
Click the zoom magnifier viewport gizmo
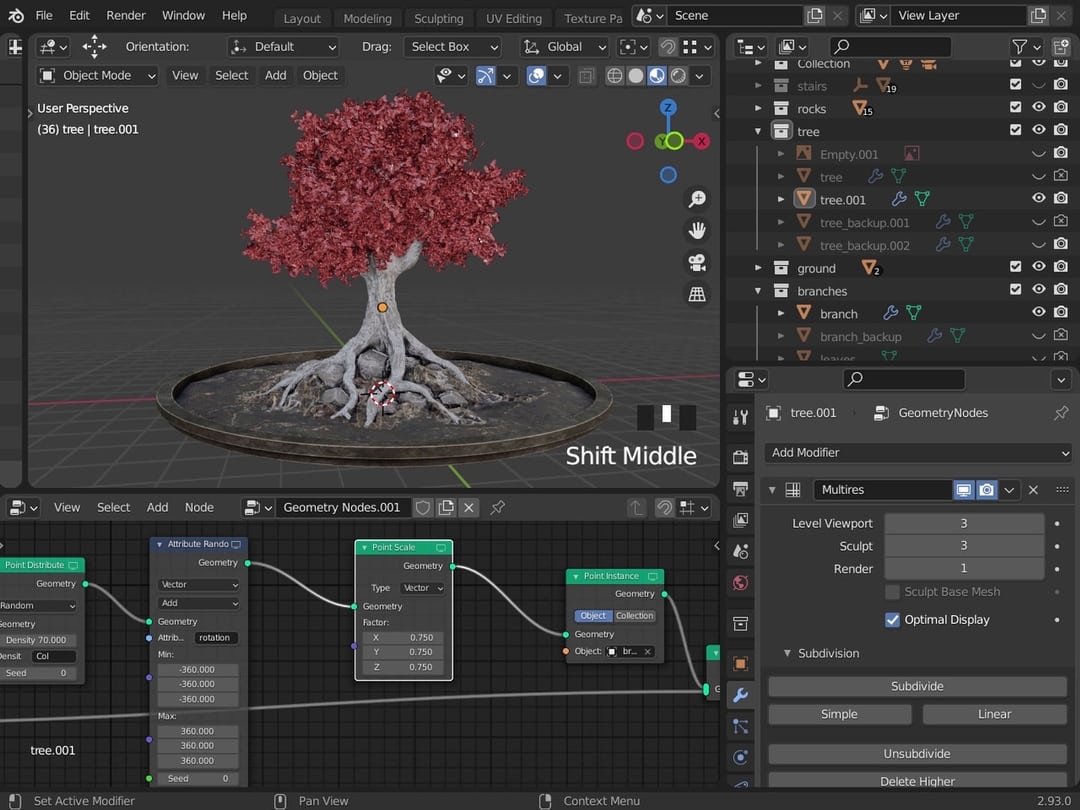pyautogui.click(x=697, y=199)
